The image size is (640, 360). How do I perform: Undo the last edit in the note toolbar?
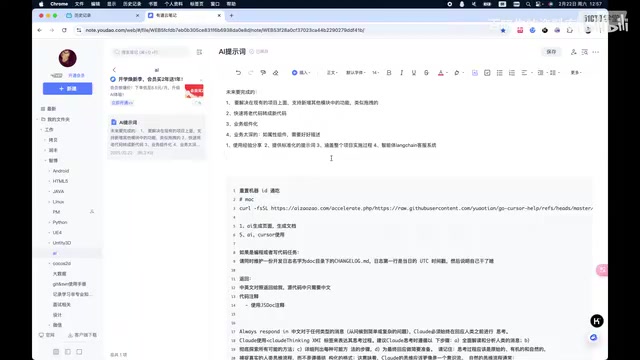[x=238, y=73]
